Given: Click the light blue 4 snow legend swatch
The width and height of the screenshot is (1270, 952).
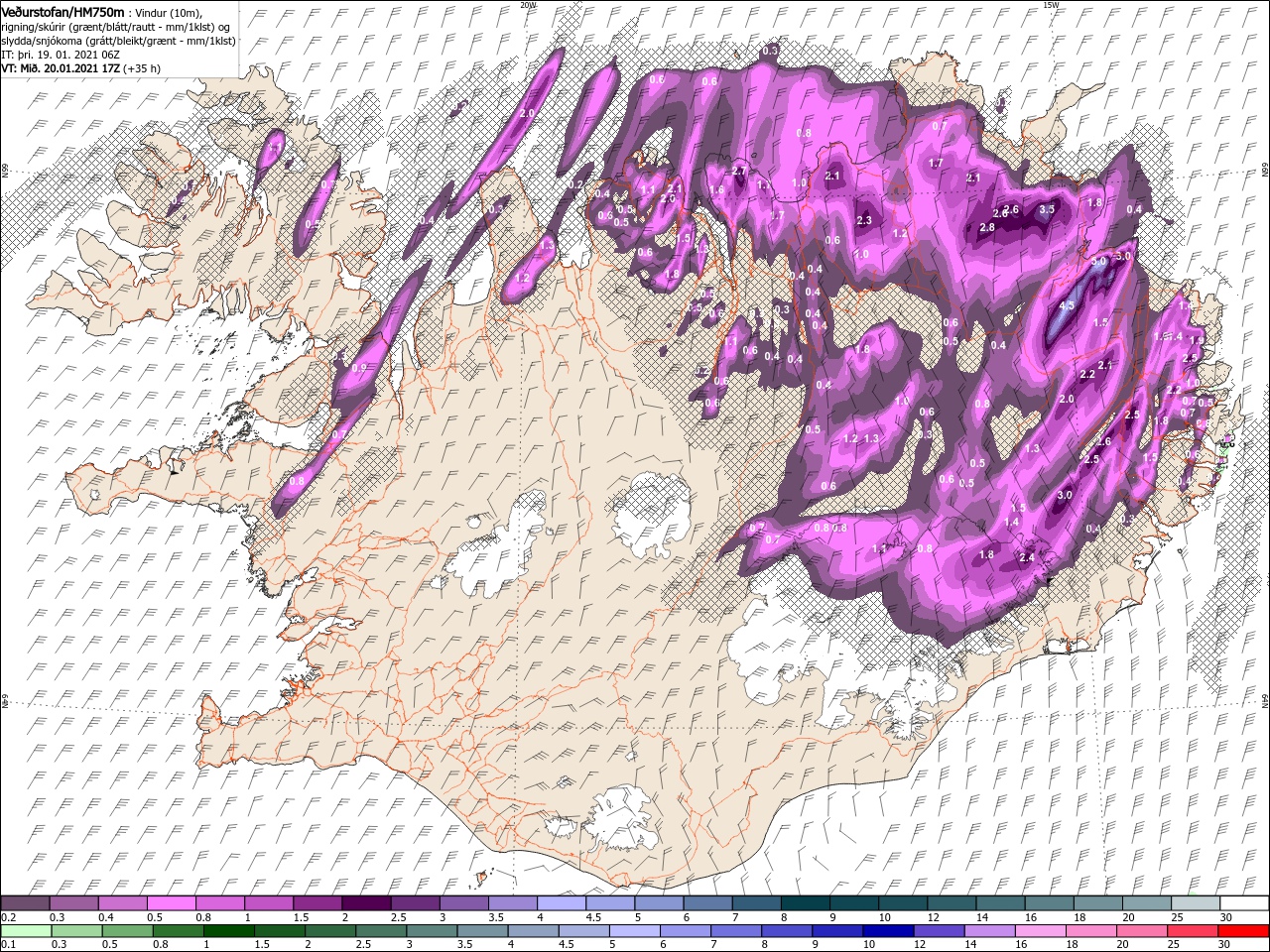Looking at the screenshot, I should point(562,903).
